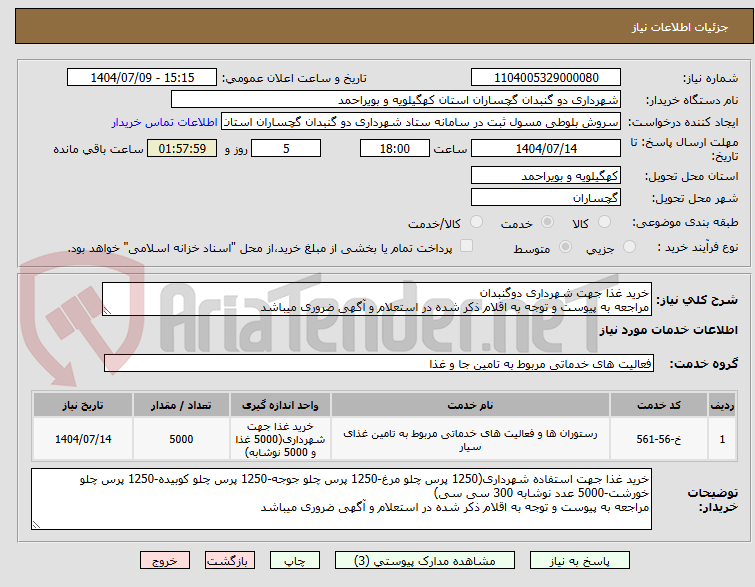Screen dimensions: 755x587
Task: Click the واحد اندازه گیری column header
Action: (280, 405)
